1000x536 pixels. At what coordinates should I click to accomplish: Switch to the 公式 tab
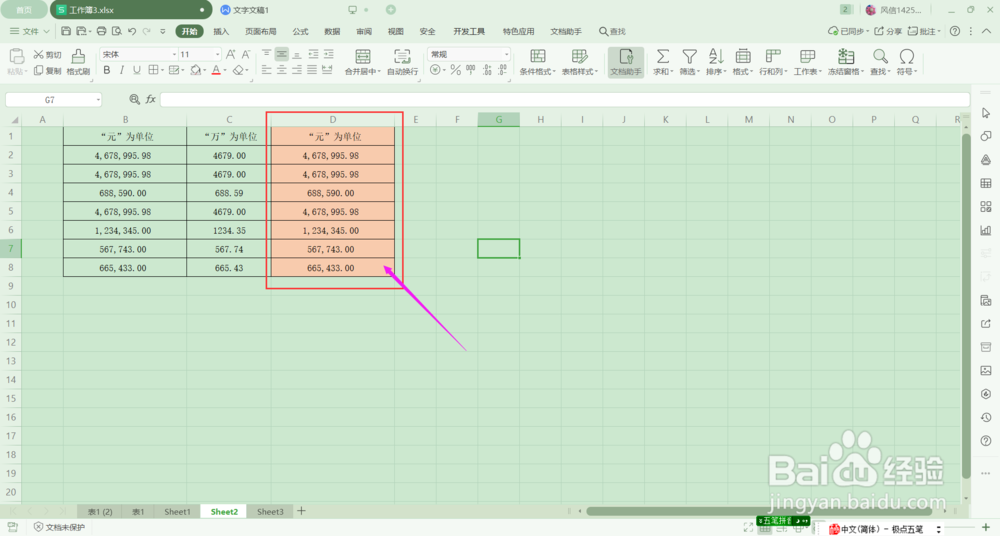(300, 31)
